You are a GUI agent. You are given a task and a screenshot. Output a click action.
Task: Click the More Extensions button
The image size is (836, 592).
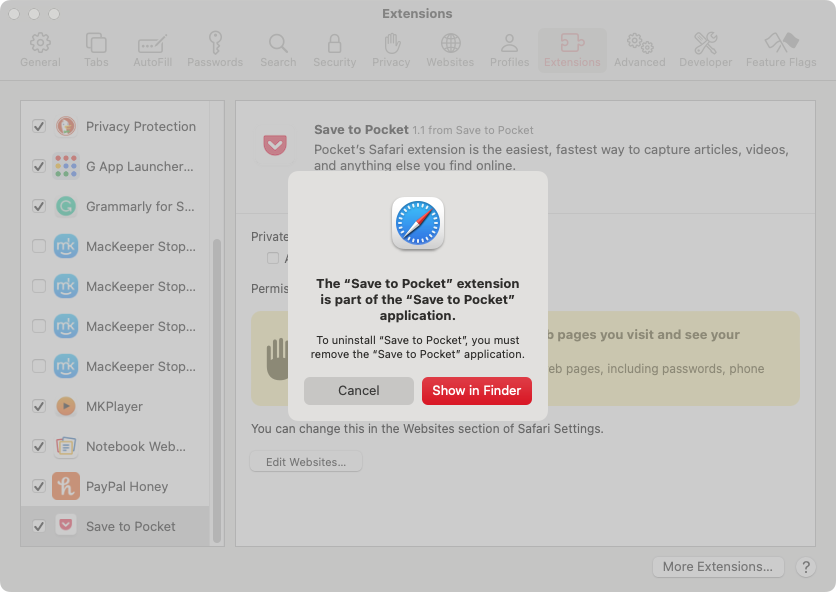pos(718,567)
